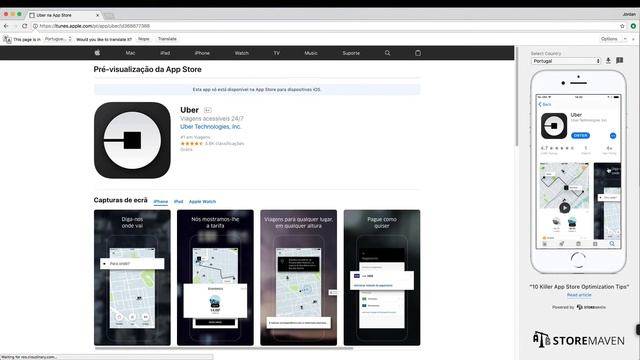Open Music in the Apple nav bar
This screenshot has height=360, width=640.
(x=311, y=53)
